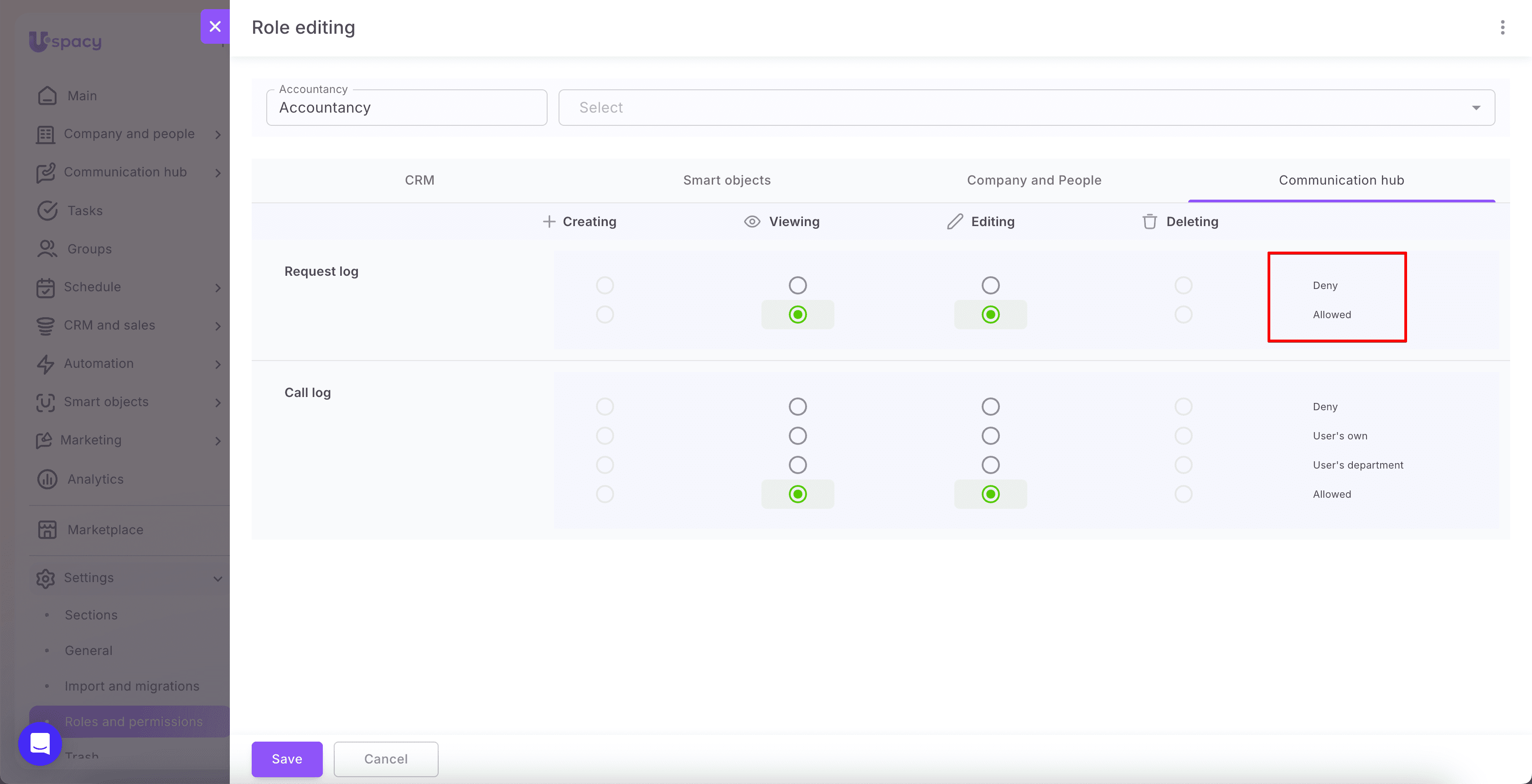The width and height of the screenshot is (1532, 784).
Task: Select the Communication hub tab
Action: point(1341,180)
